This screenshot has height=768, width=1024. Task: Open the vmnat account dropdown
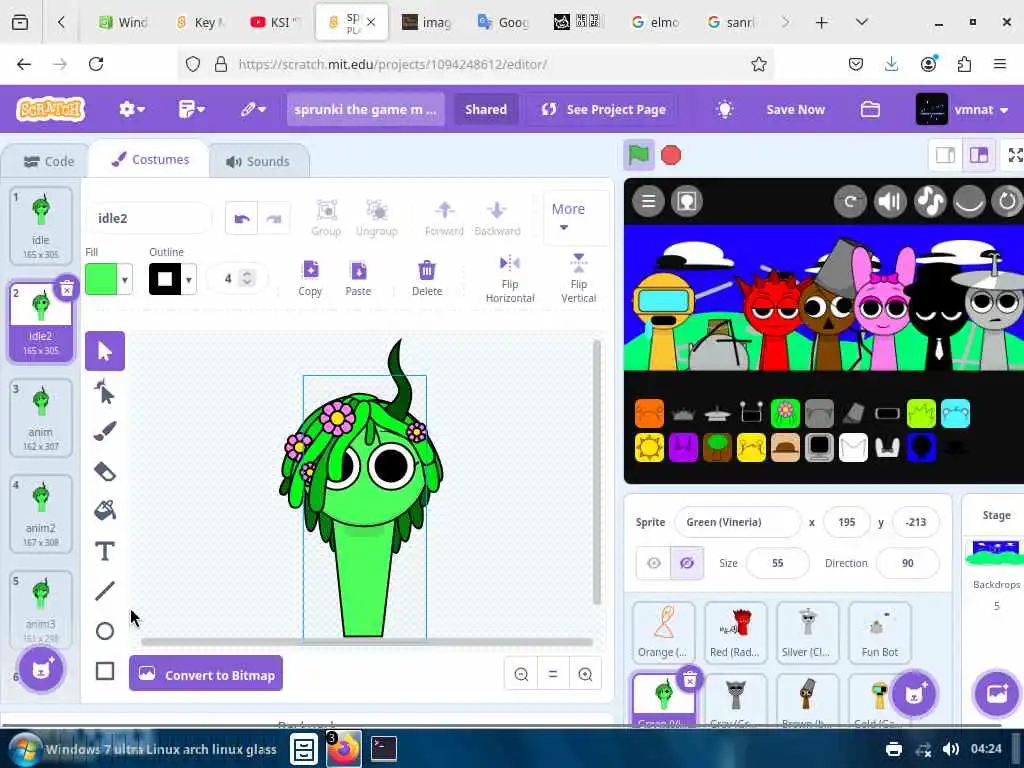[963, 109]
